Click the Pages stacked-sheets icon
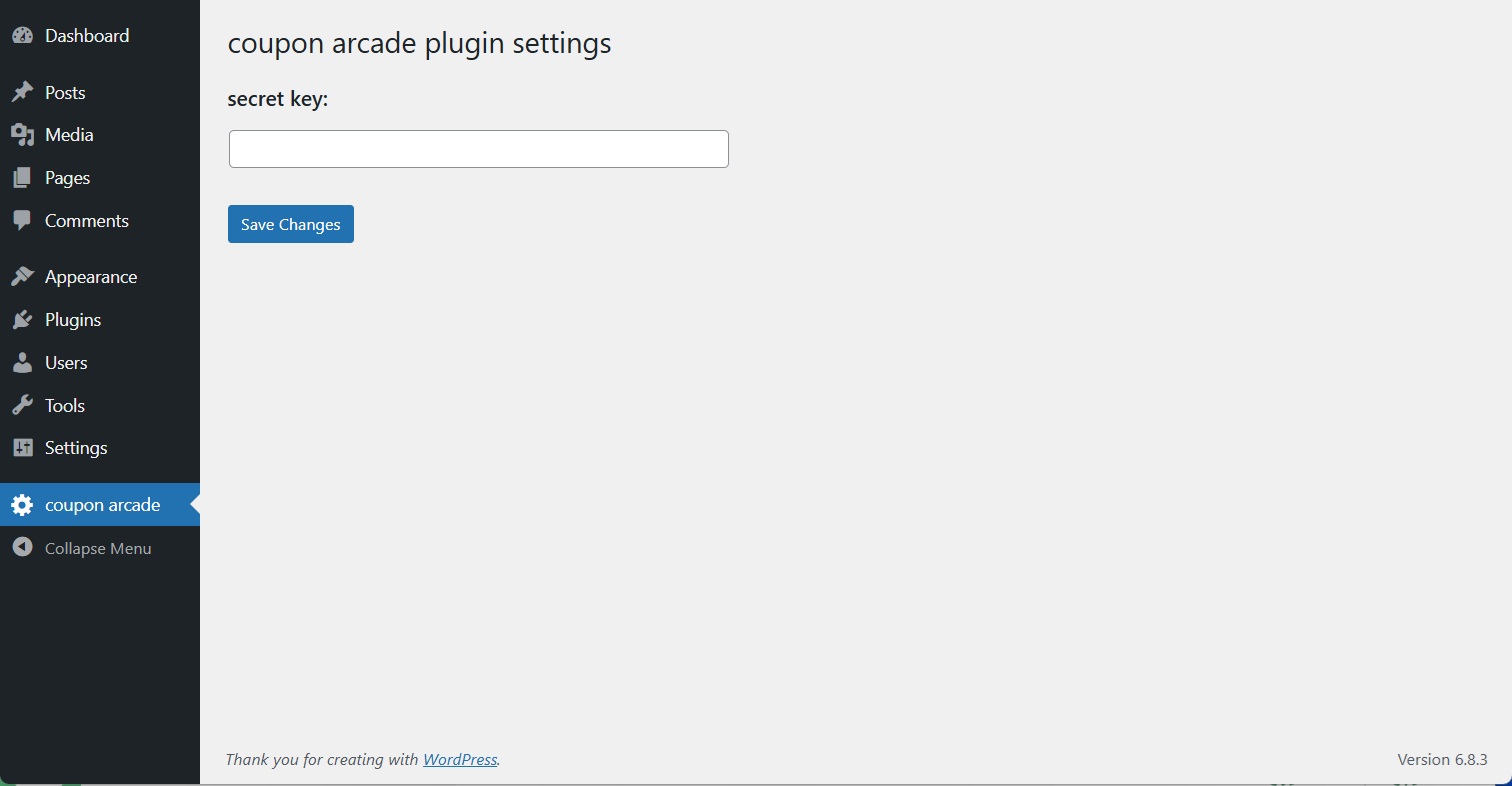Screen dimensions: 1512x786 point(22,178)
